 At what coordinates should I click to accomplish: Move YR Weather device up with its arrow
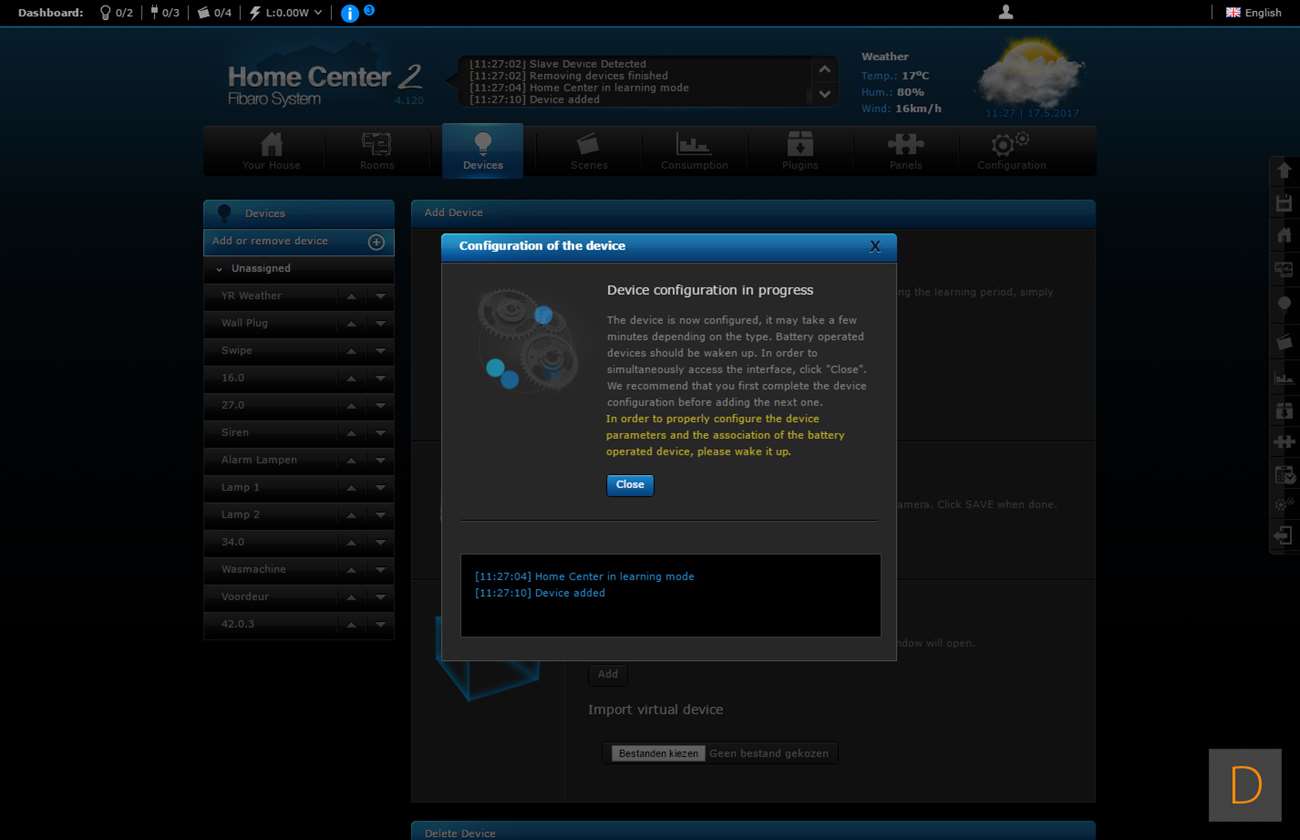[x=351, y=297]
